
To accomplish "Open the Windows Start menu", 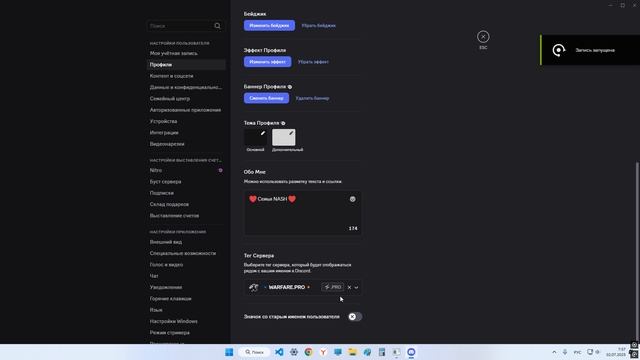I will point(229,352).
